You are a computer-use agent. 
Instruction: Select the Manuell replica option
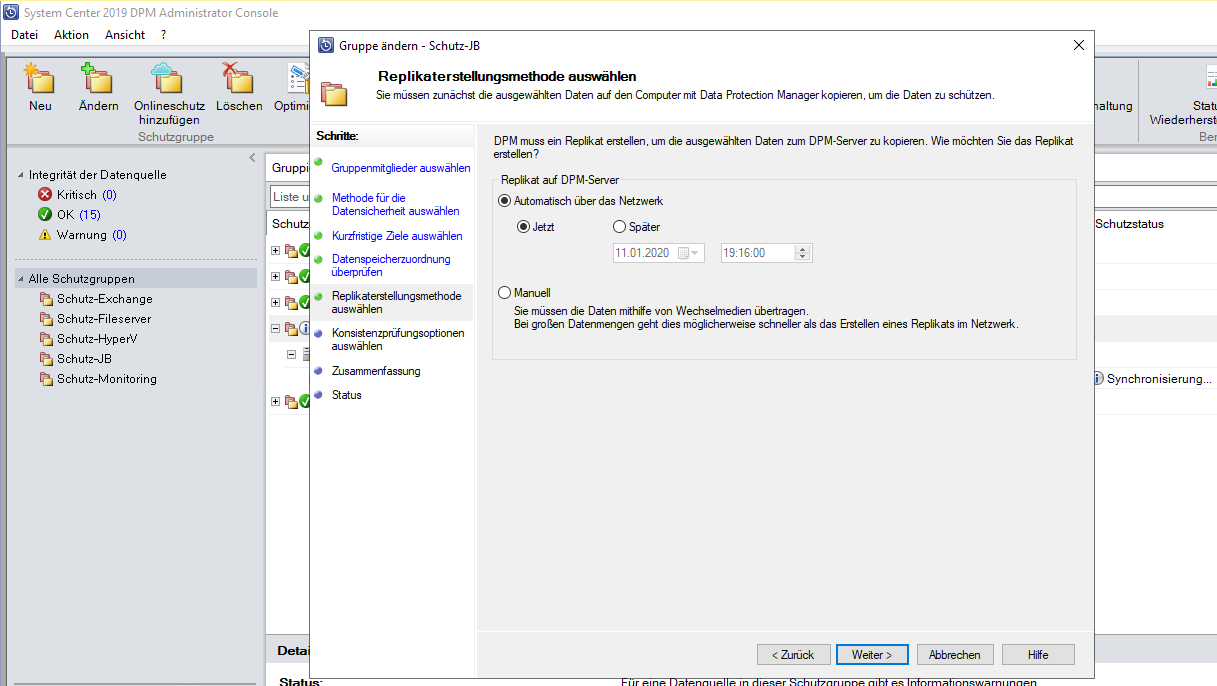(x=504, y=293)
